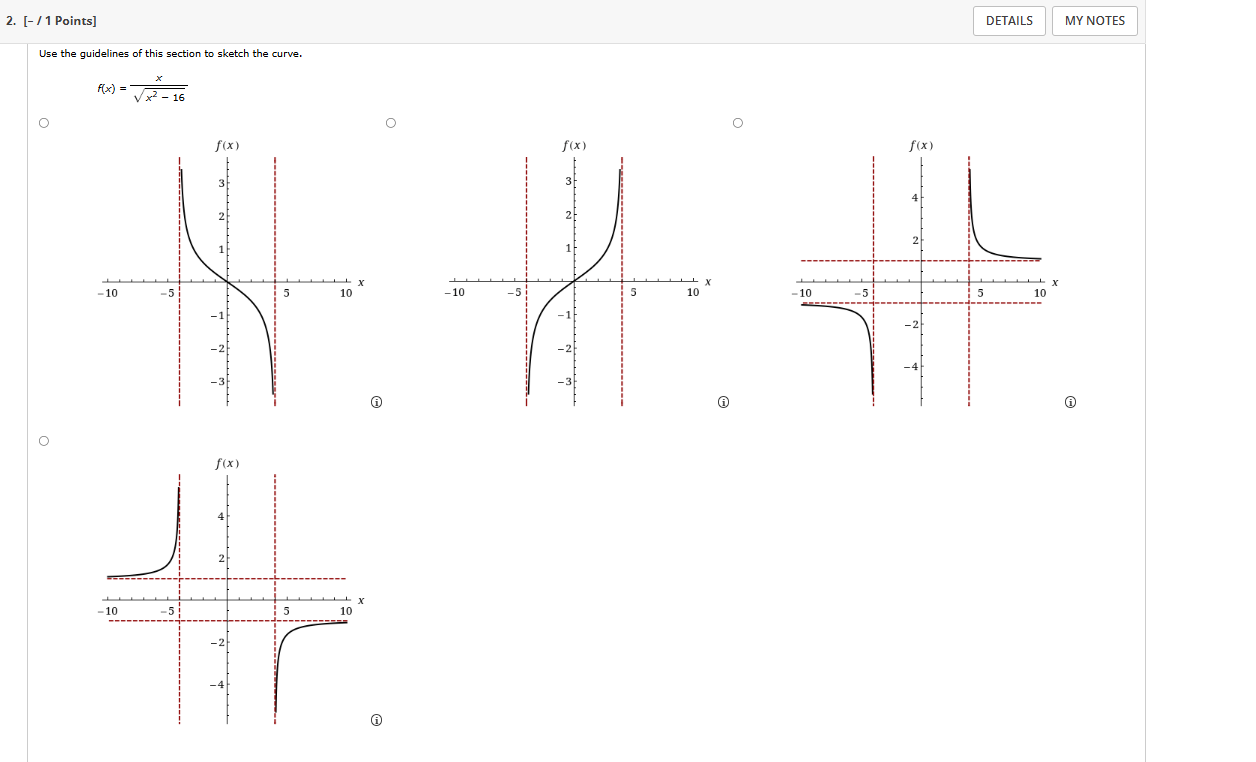Click the circled-i next to the middle graph
Viewport: 1256px width, 762px height.
point(723,401)
